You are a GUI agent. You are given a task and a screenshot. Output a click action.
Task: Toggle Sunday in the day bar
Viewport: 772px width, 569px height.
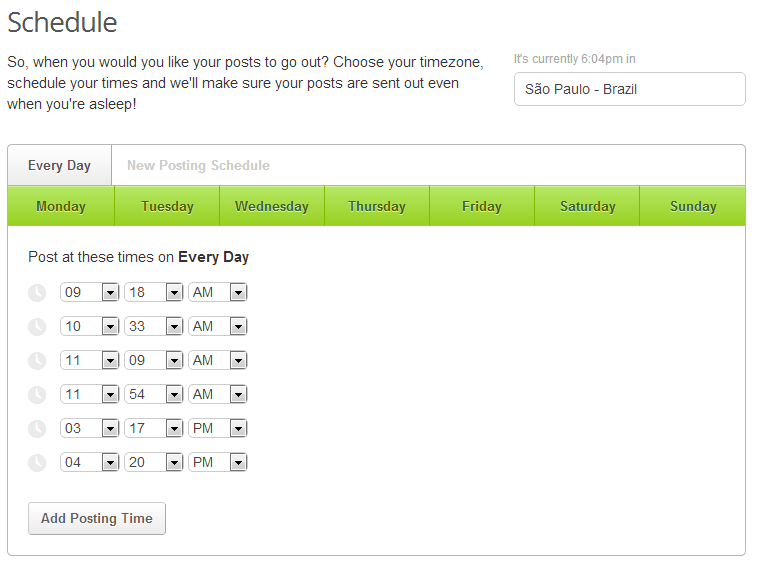pos(693,207)
